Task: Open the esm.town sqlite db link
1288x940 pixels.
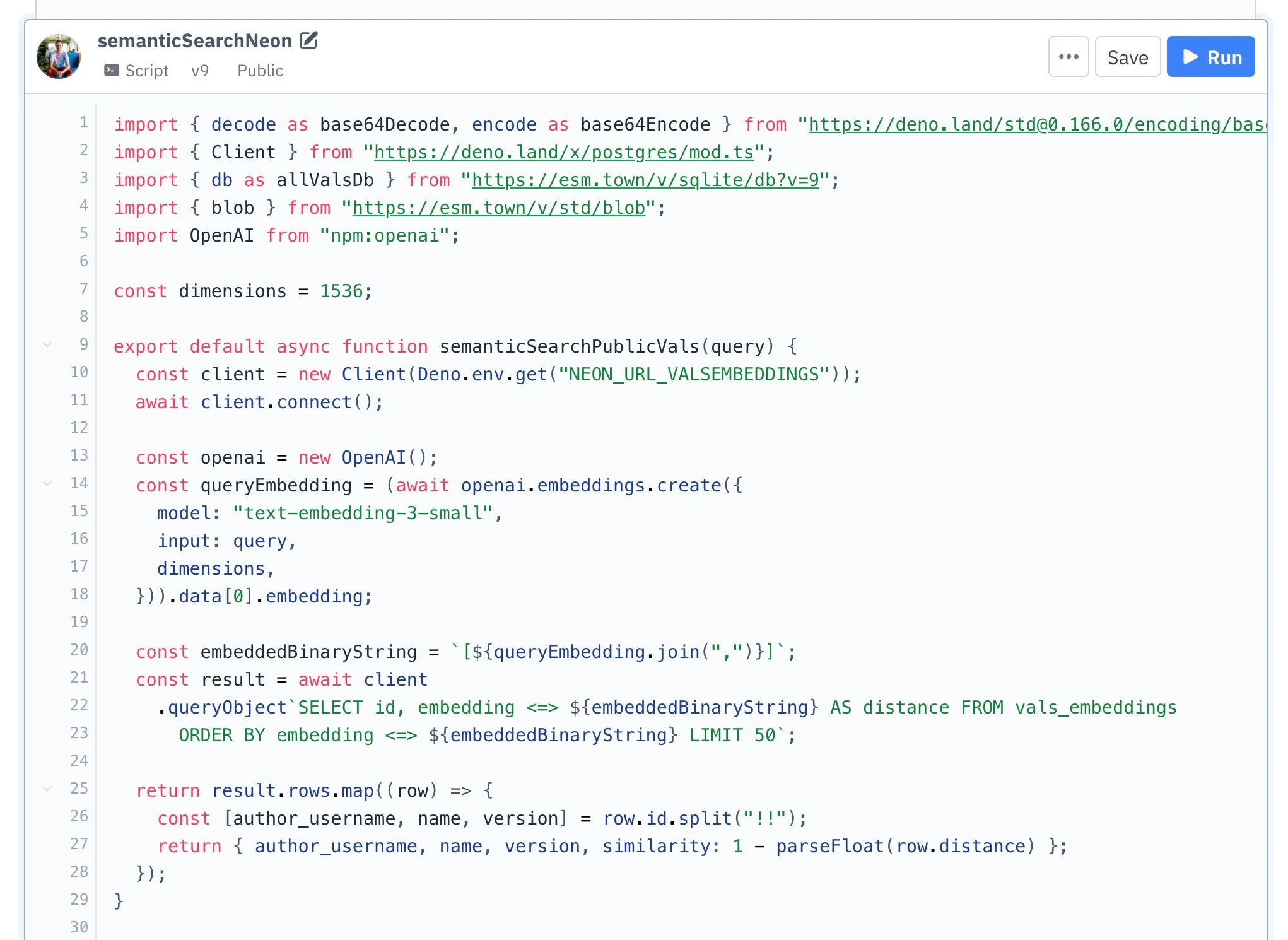Action: pyautogui.click(x=645, y=180)
